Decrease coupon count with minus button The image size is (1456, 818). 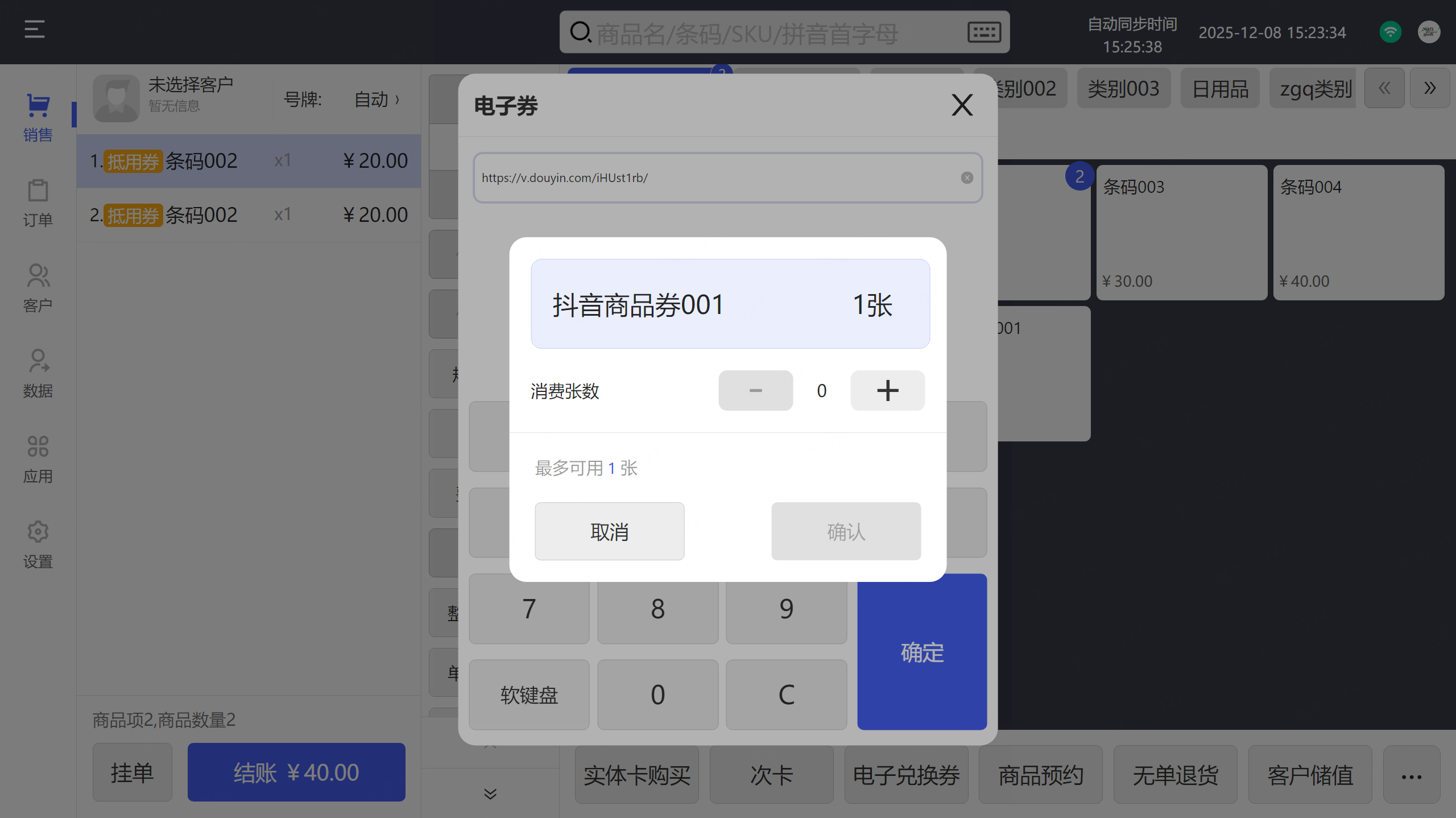click(755, 391)
